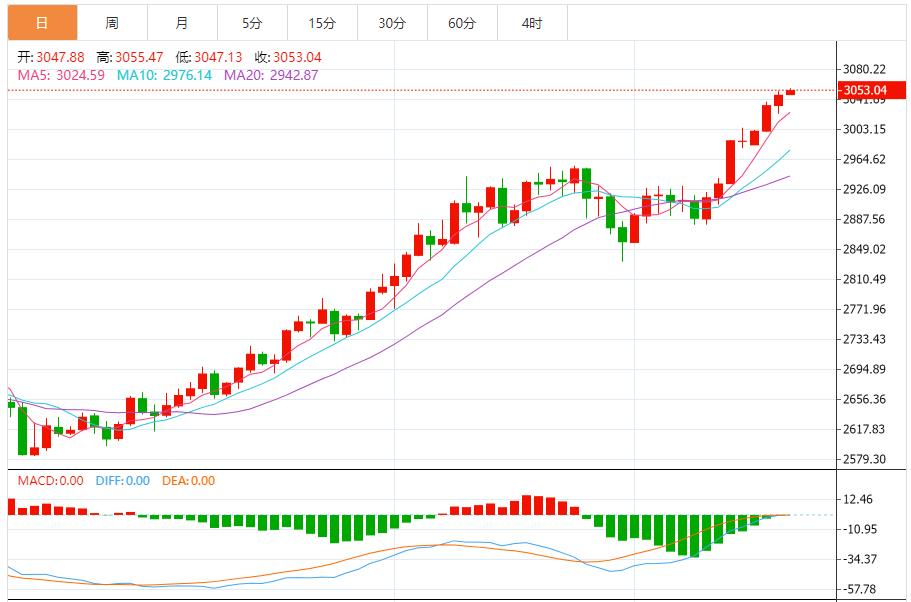The image size is (911, 602).
Task: Click the red 3053.04 current price tag
Action: (865, 90)
